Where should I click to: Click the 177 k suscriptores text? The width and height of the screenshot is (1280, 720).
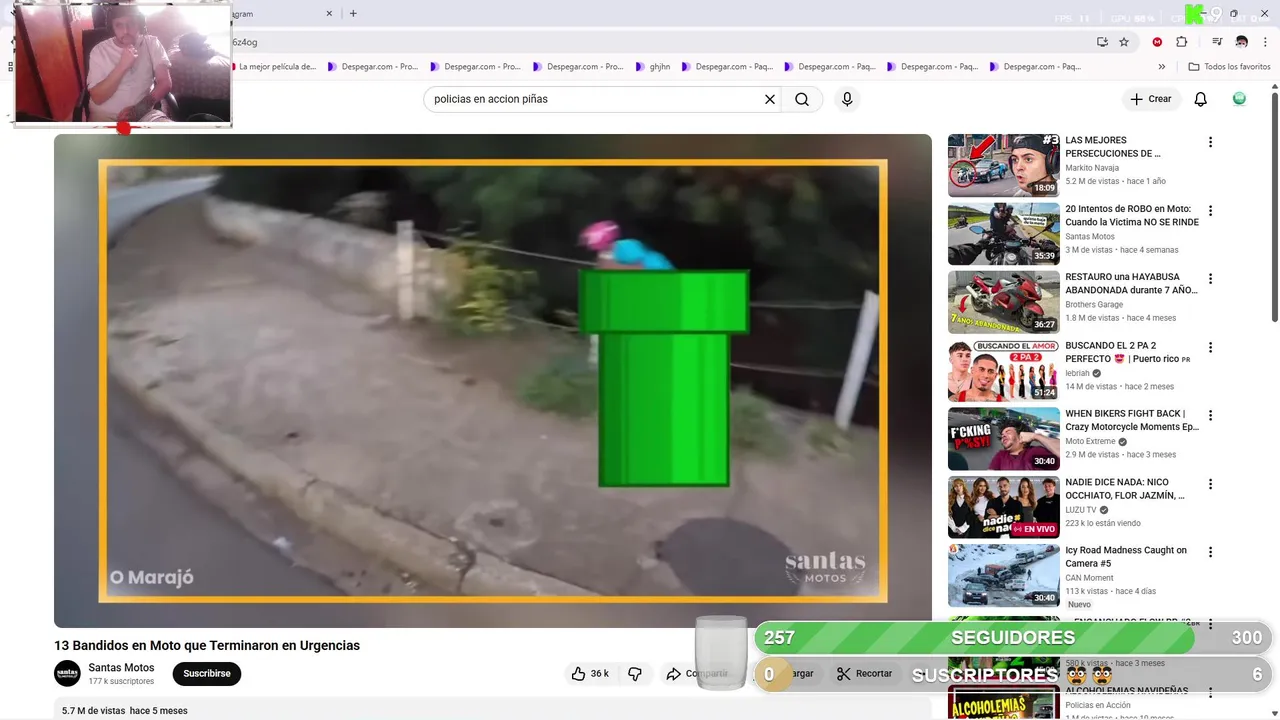tap(121, 681)
